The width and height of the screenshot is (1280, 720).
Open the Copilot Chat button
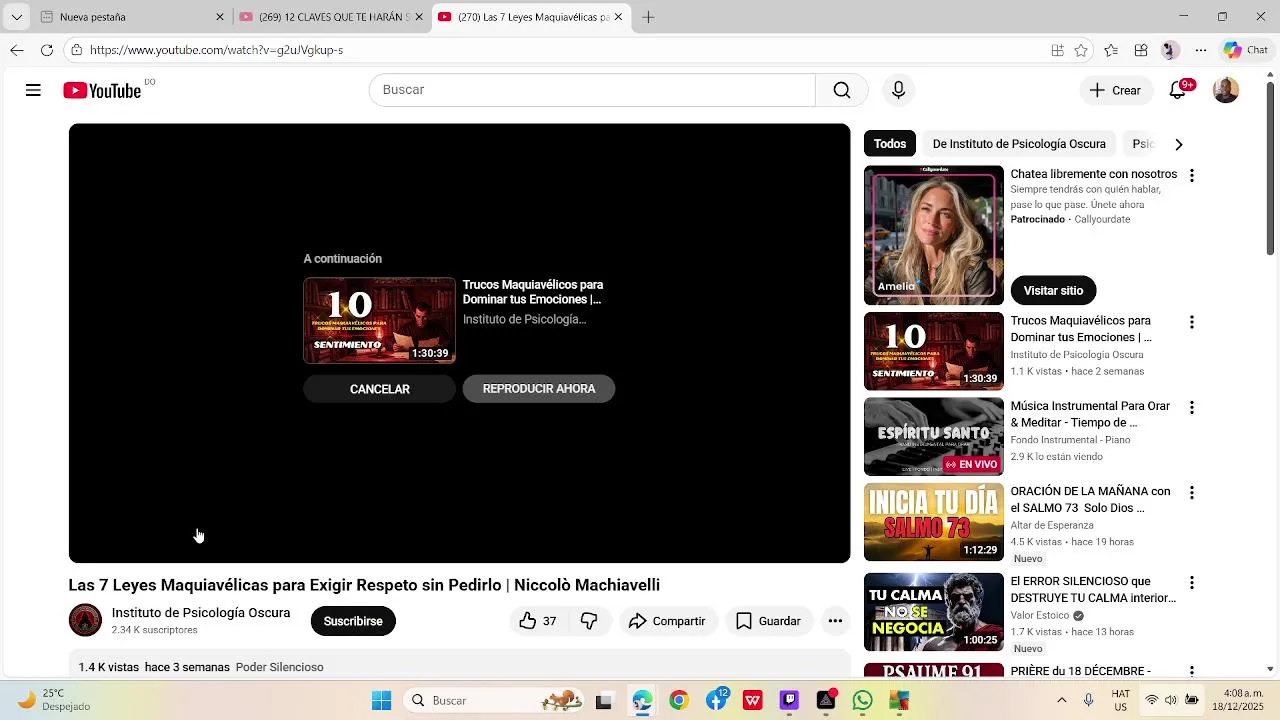pos(1246,50)
